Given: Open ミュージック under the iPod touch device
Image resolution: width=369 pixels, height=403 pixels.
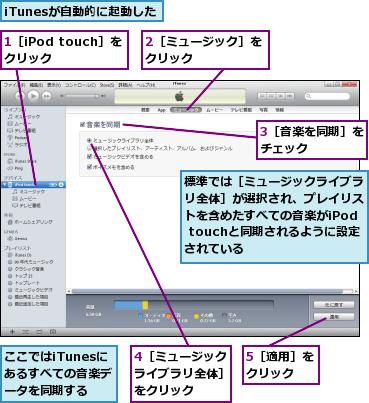Looking at the screenshot, I should coord(29,192).
